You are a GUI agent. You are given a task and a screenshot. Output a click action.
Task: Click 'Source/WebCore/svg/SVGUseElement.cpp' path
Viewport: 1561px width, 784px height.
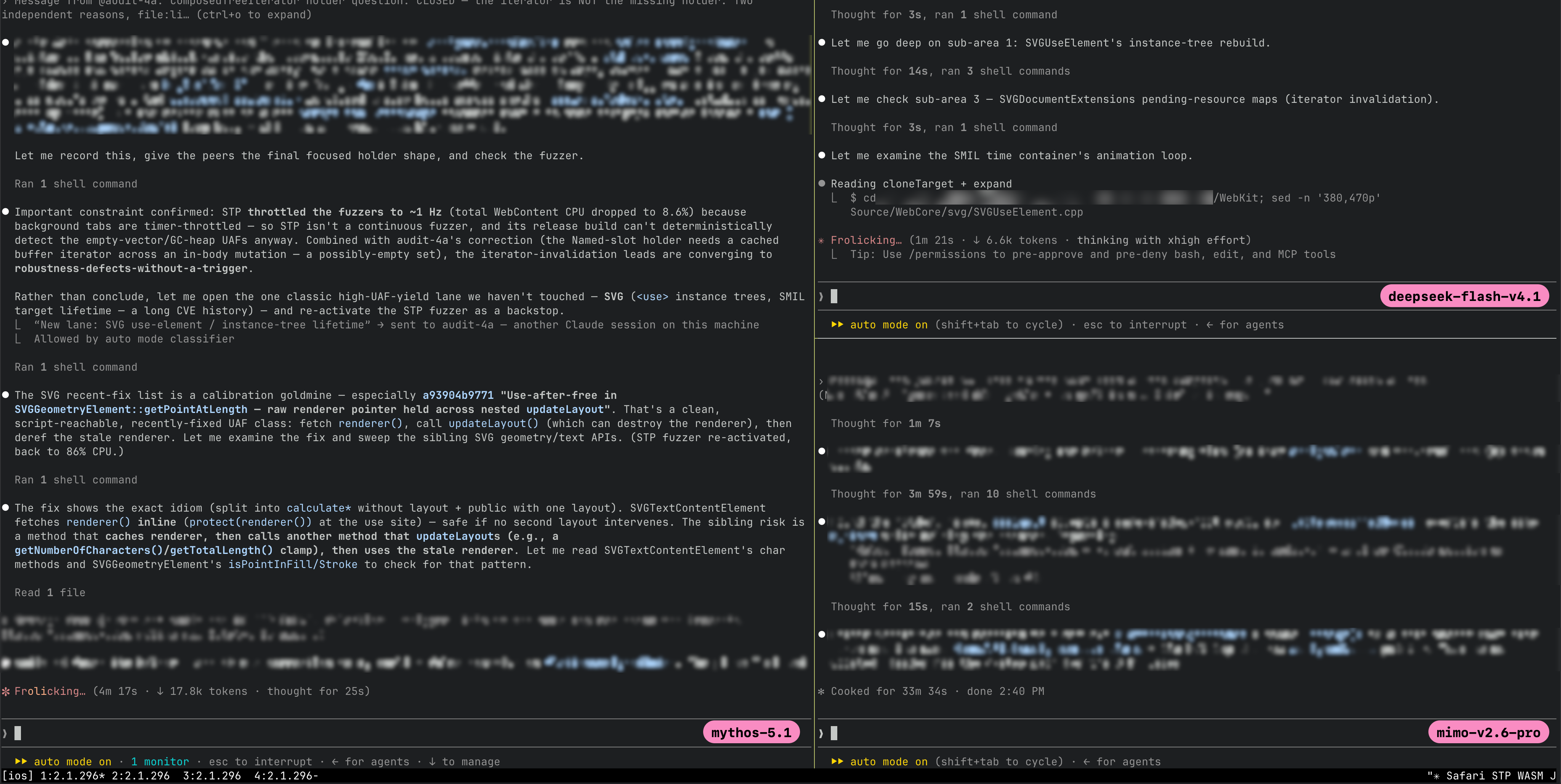coord(966,212)
